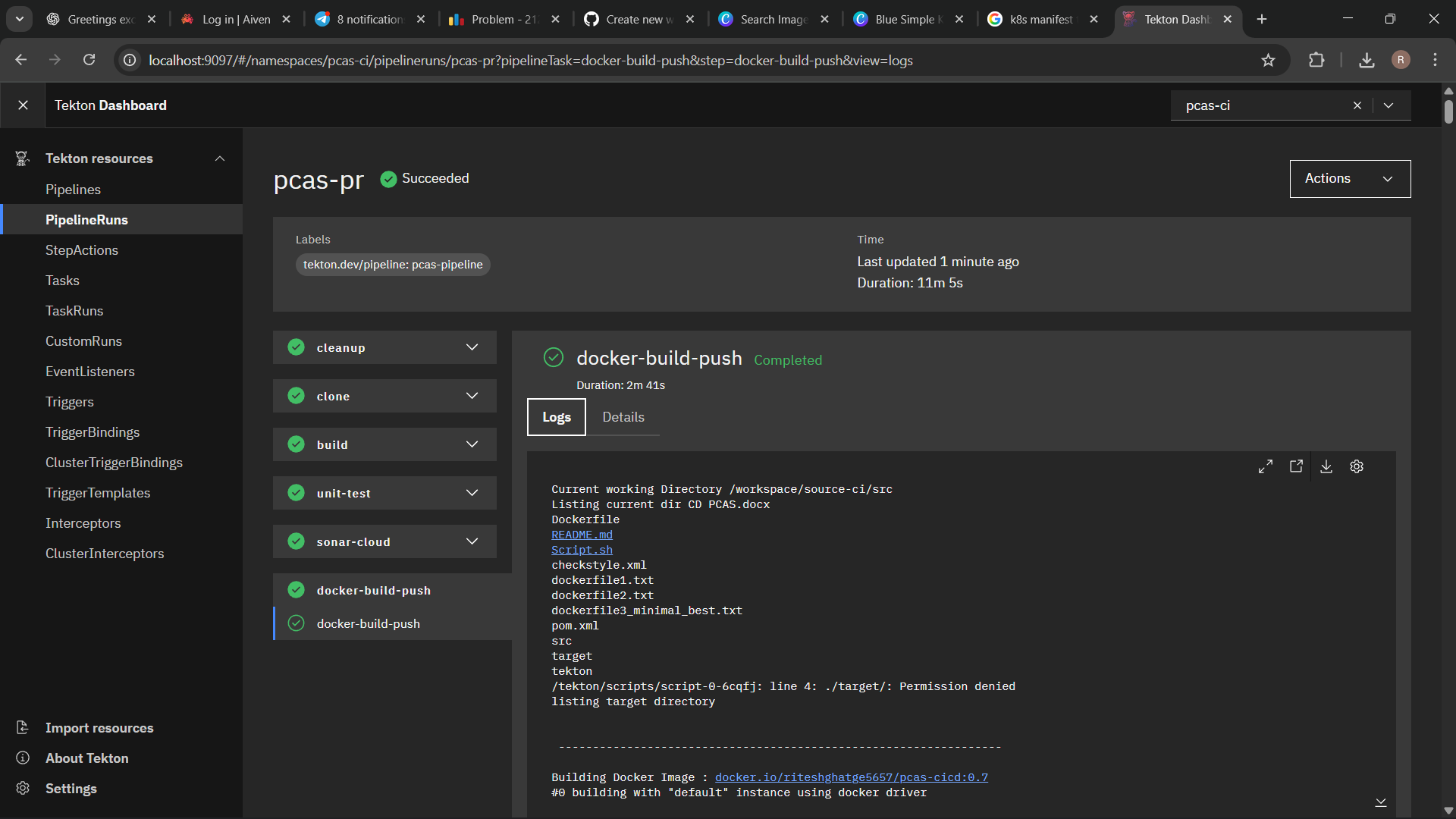
Task: Clear the pcas-ci namespace selection
Action: tap(1357, 105)
